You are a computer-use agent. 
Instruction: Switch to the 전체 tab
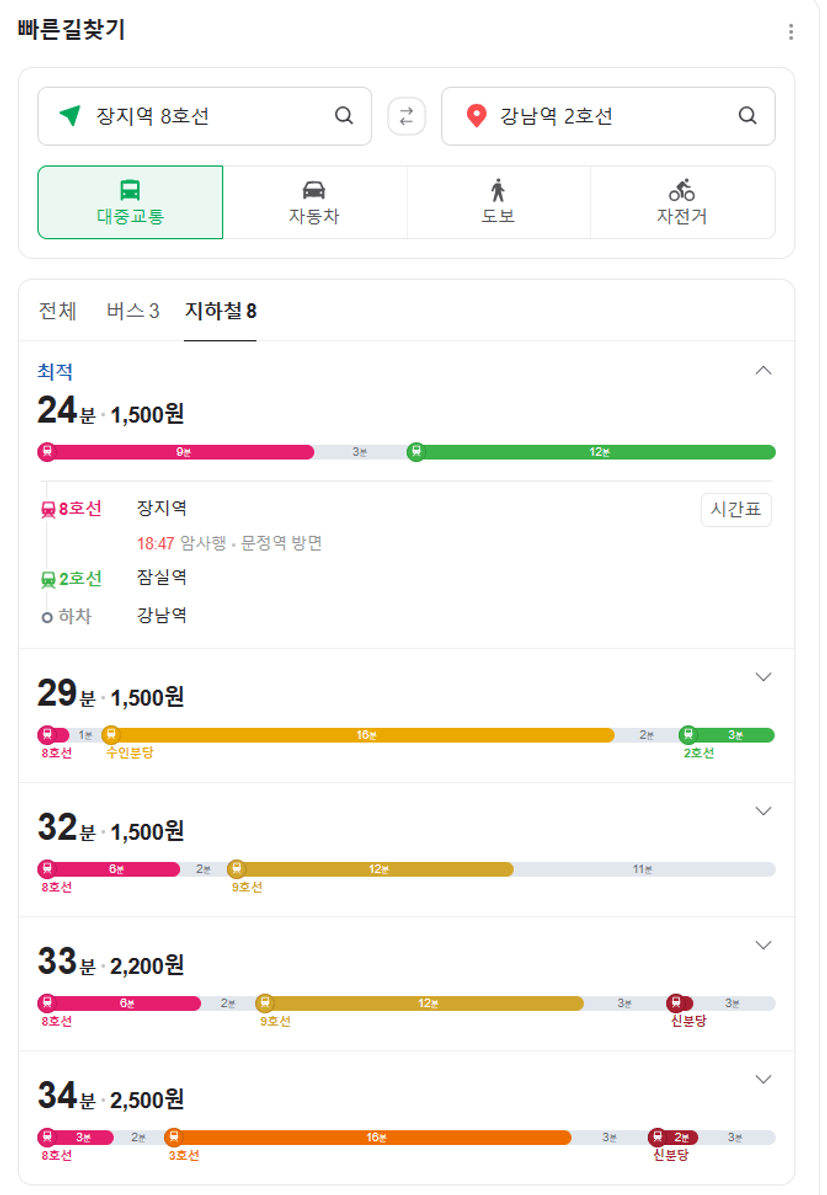pyautogui.click(x=57, y=311)
